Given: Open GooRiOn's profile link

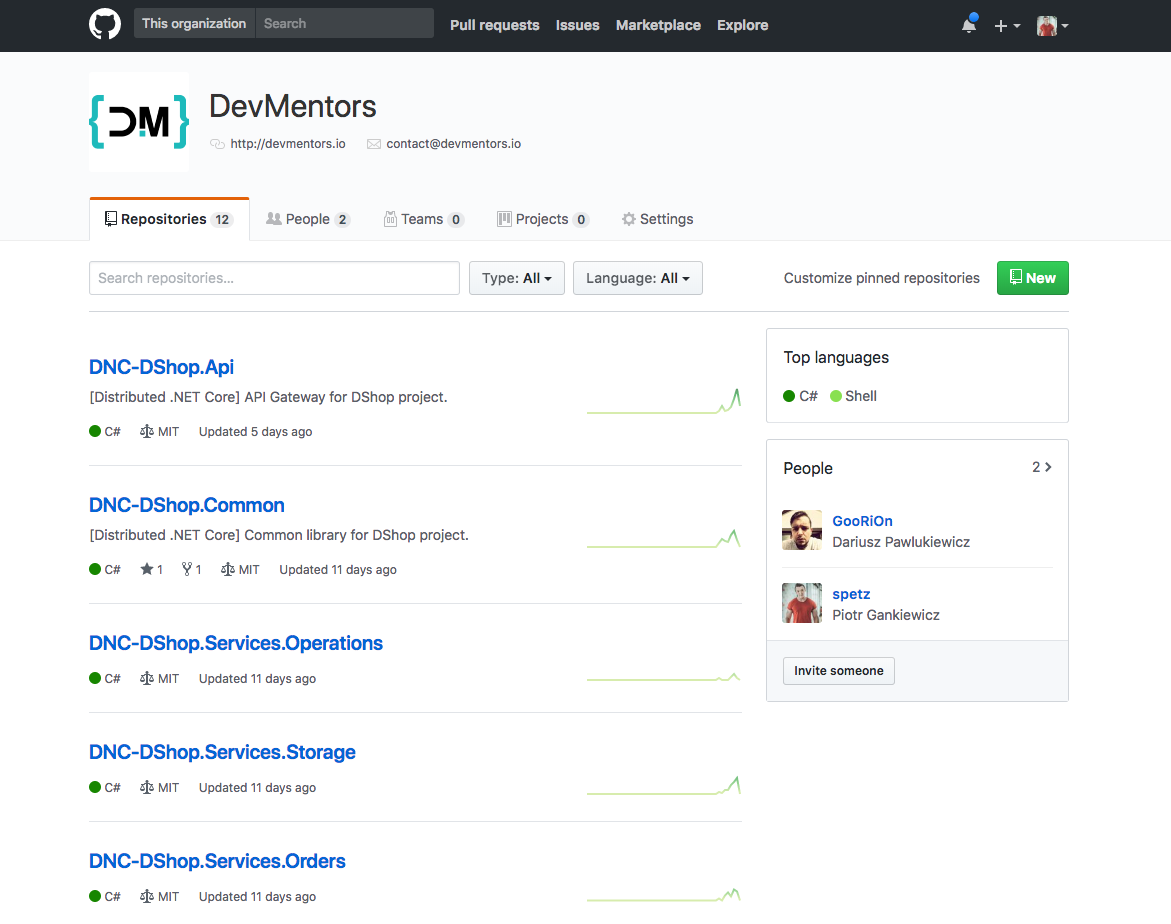Looking at the screenshot, I should [863, 521].
